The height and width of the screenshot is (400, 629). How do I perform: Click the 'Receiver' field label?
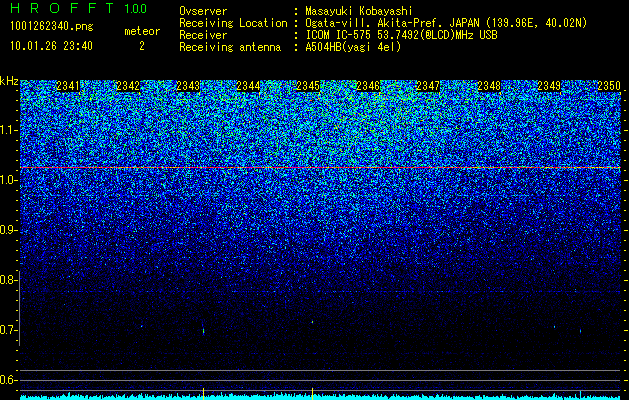(x=203, y=35)
